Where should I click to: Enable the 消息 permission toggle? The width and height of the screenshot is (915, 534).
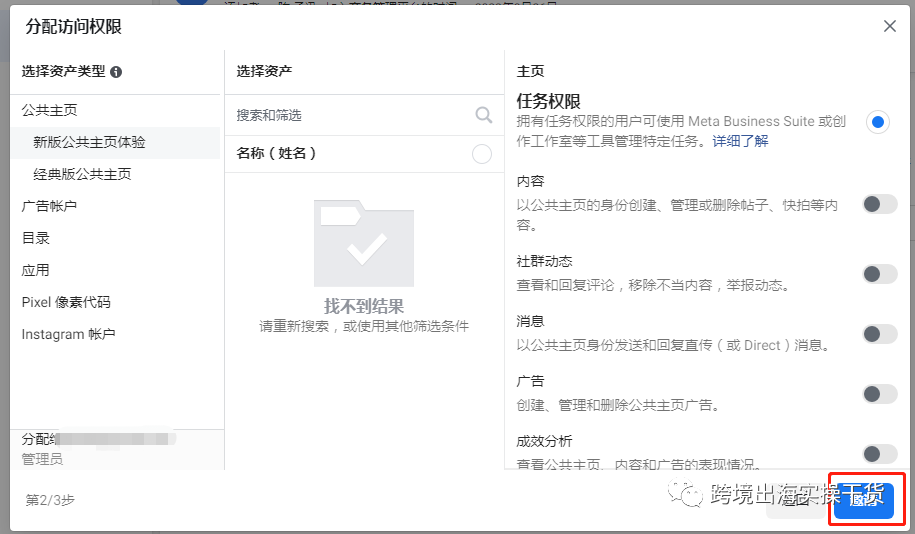[880, 334]
